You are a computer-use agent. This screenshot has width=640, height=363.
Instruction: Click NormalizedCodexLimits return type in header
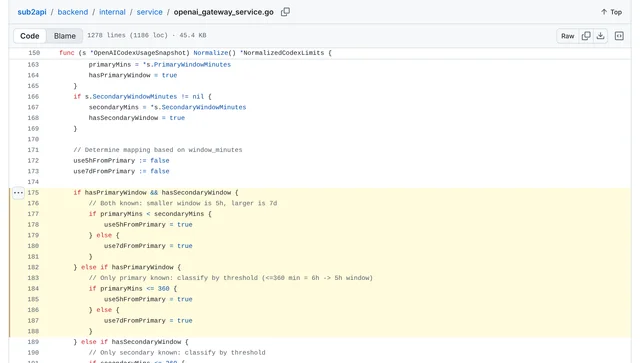(283, 53)
